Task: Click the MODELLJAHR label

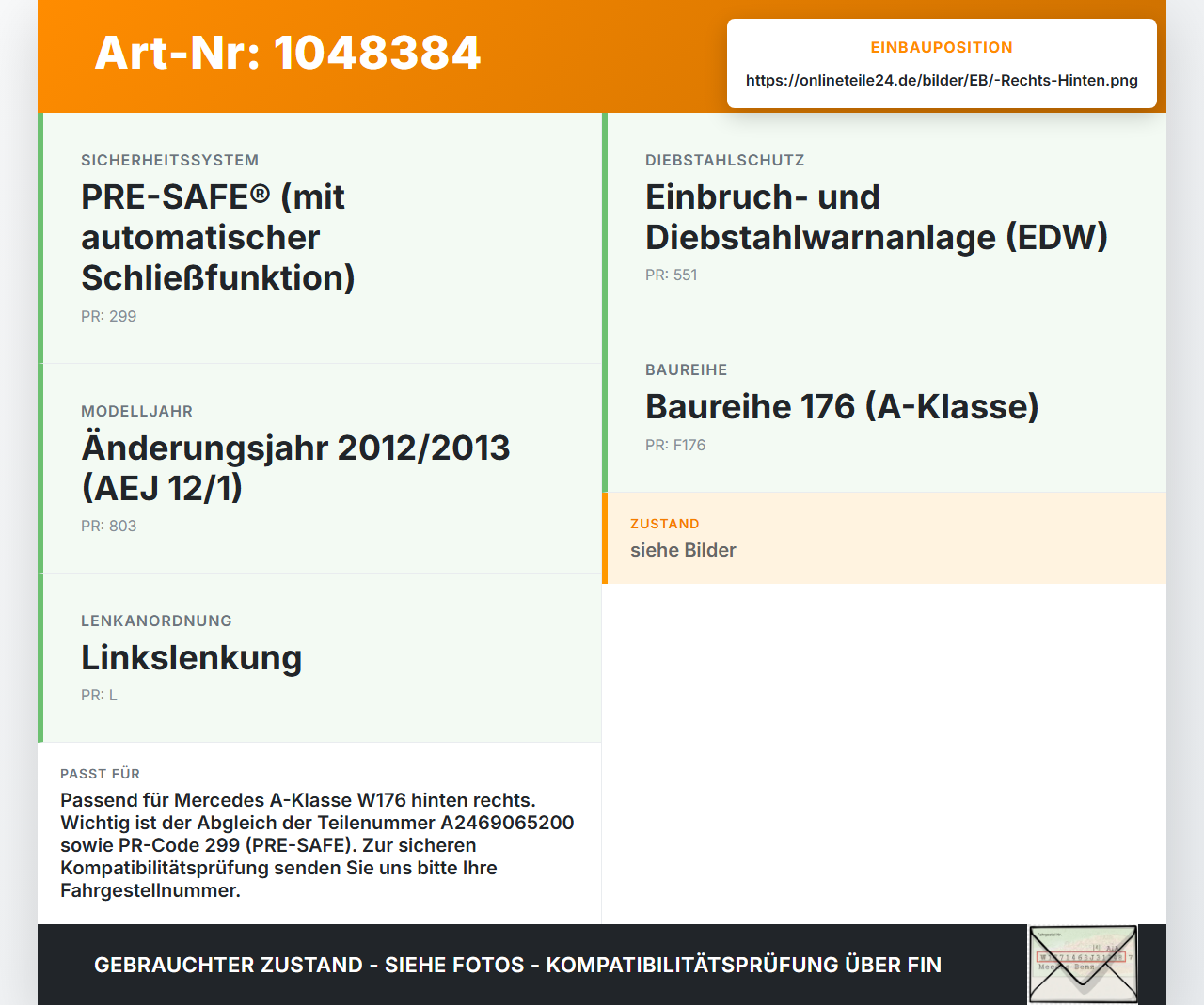Action: pyautogui.click(x=136, y=411)
